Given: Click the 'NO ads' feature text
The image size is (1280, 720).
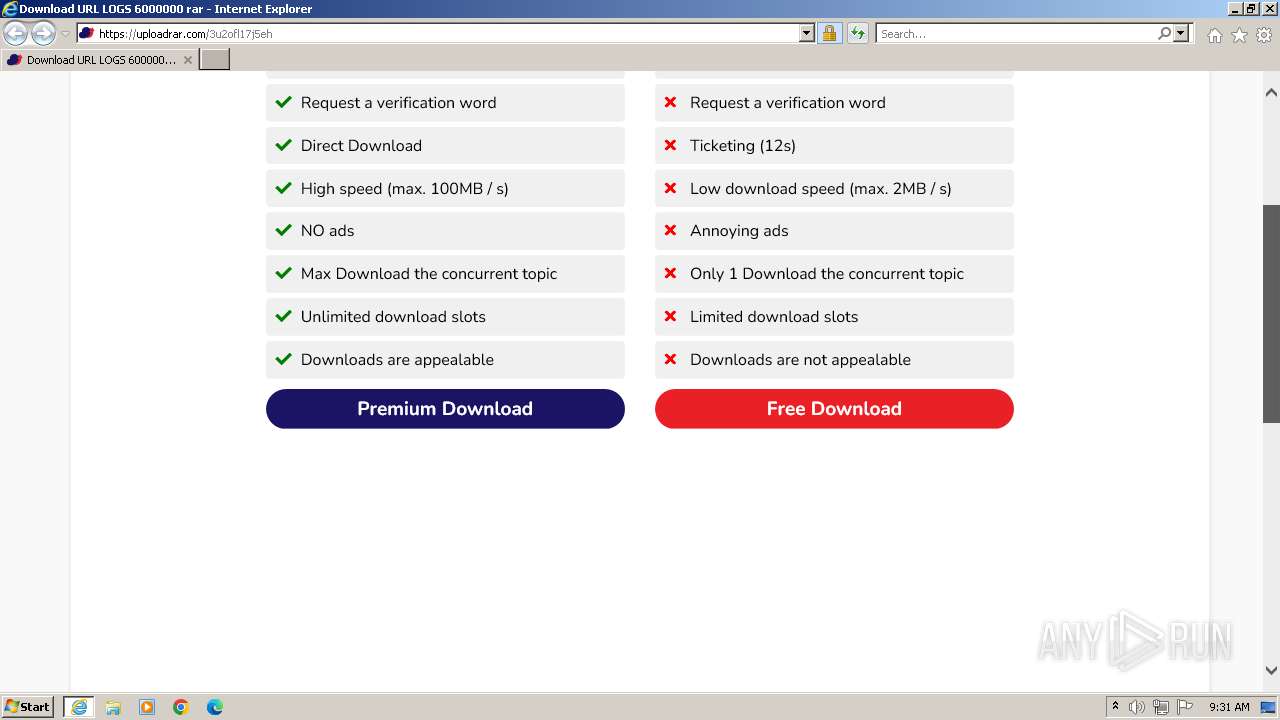Looking at the screenshot, I should [x=328, y=231].
